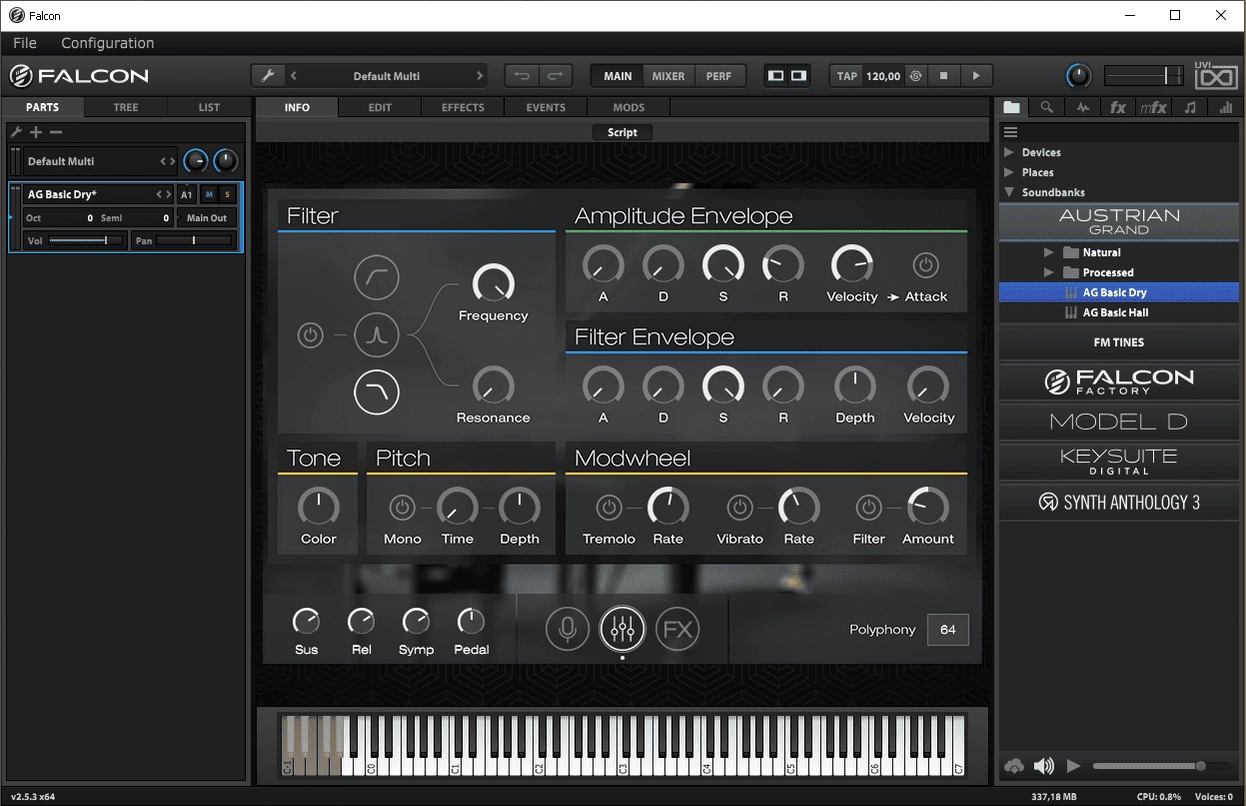Expand the Natural folder
Viewport: 1246px width, 806px height.
pyautogui.click(x=1049, y=252)
